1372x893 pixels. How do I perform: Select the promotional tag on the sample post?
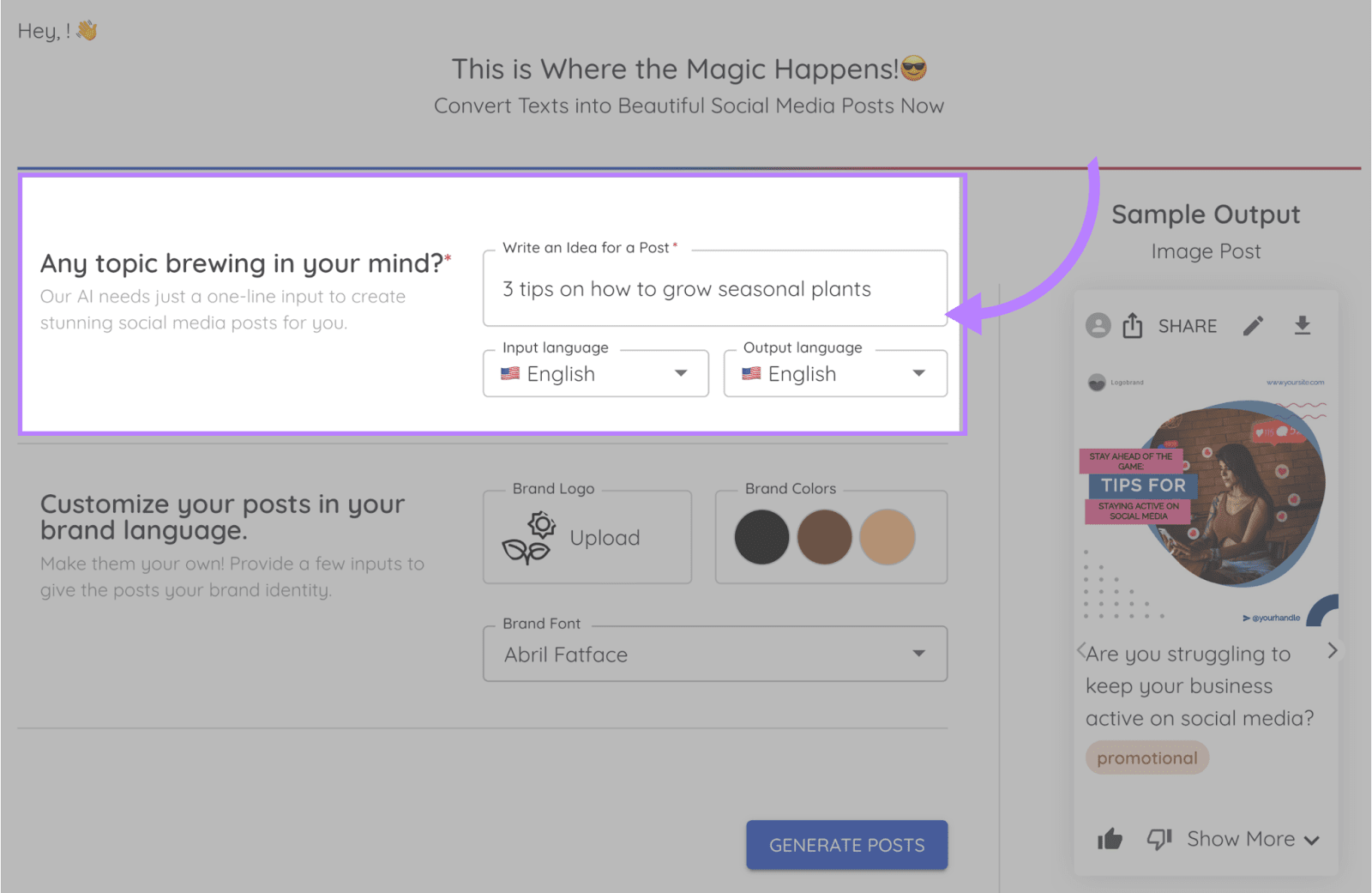pos(1146,757)
